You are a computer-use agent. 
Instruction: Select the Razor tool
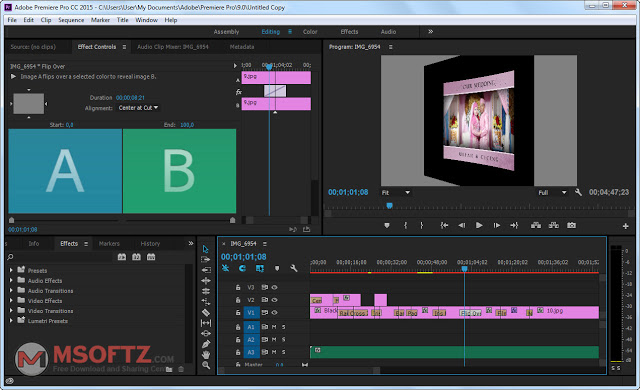point(206,312)
